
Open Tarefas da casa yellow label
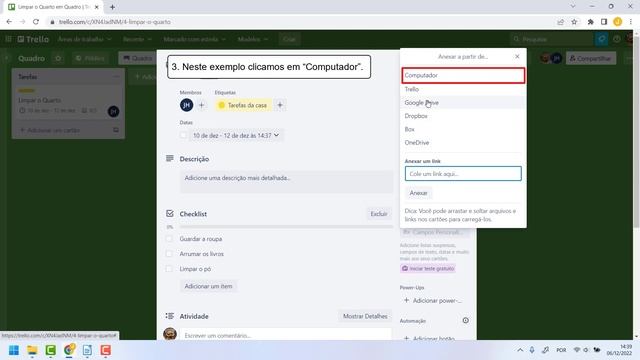(x=243, y=105)
